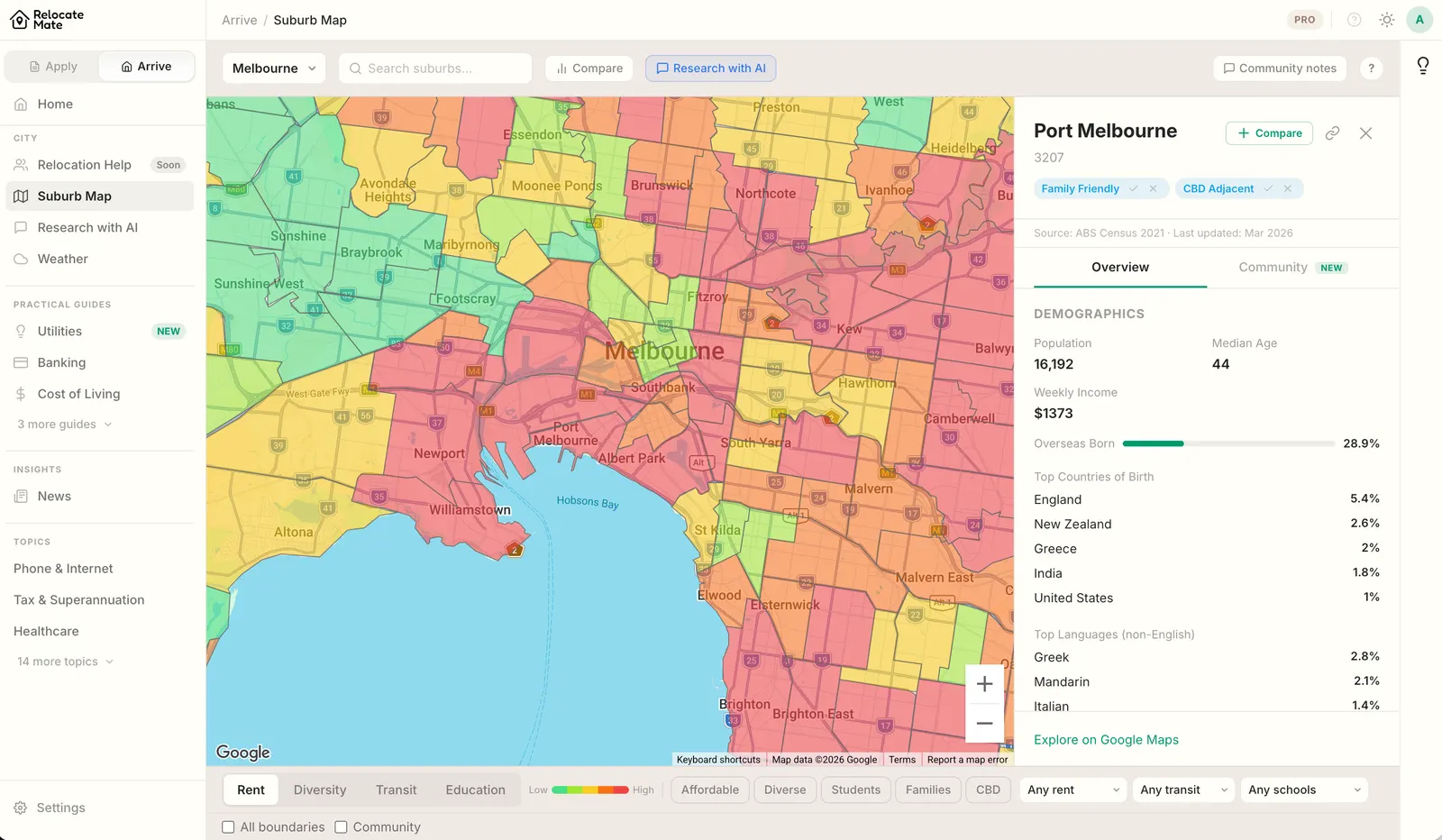Open Research with AI in sidebar
1442x840 pixels.
(x=100, y=228)
